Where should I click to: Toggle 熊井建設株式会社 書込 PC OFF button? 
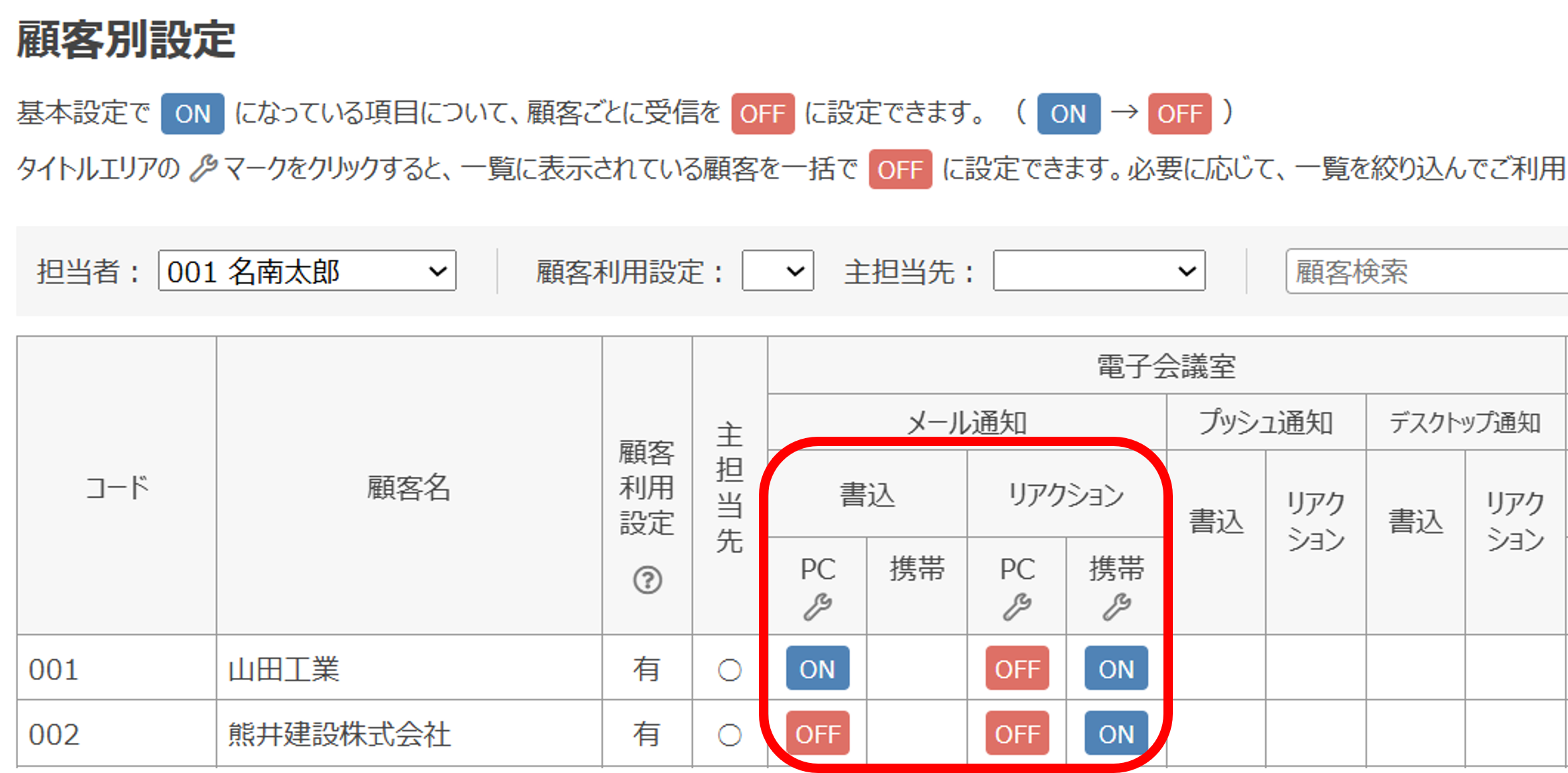pyautogui.click(x=817, y=733)
